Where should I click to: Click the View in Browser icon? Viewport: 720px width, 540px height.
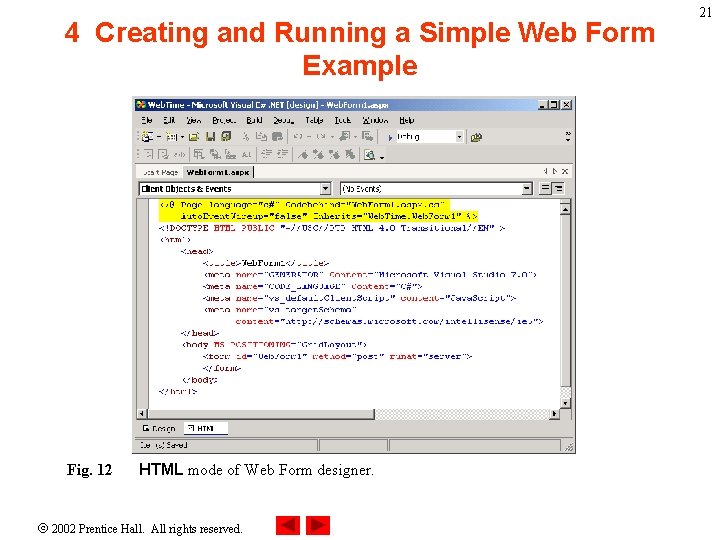[x=369, y=155]
